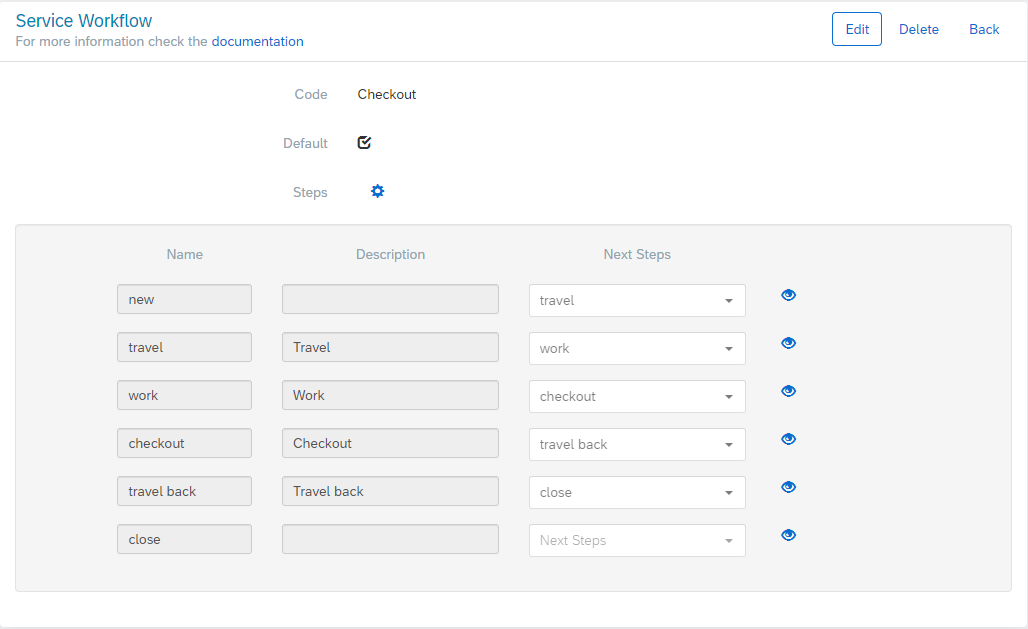This screenshot has height=629, width=1028.
Task: Click the name field containing new
Action: tap(184, 299)
